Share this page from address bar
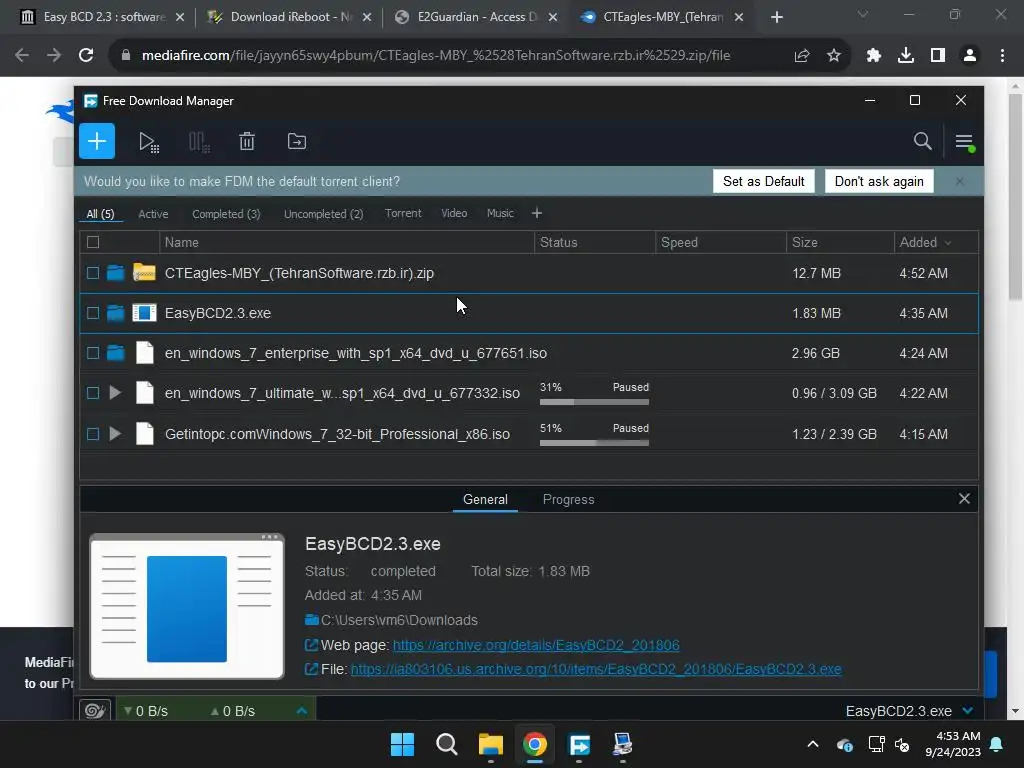This screenshot has height=768, width=1024. (802, 56)
